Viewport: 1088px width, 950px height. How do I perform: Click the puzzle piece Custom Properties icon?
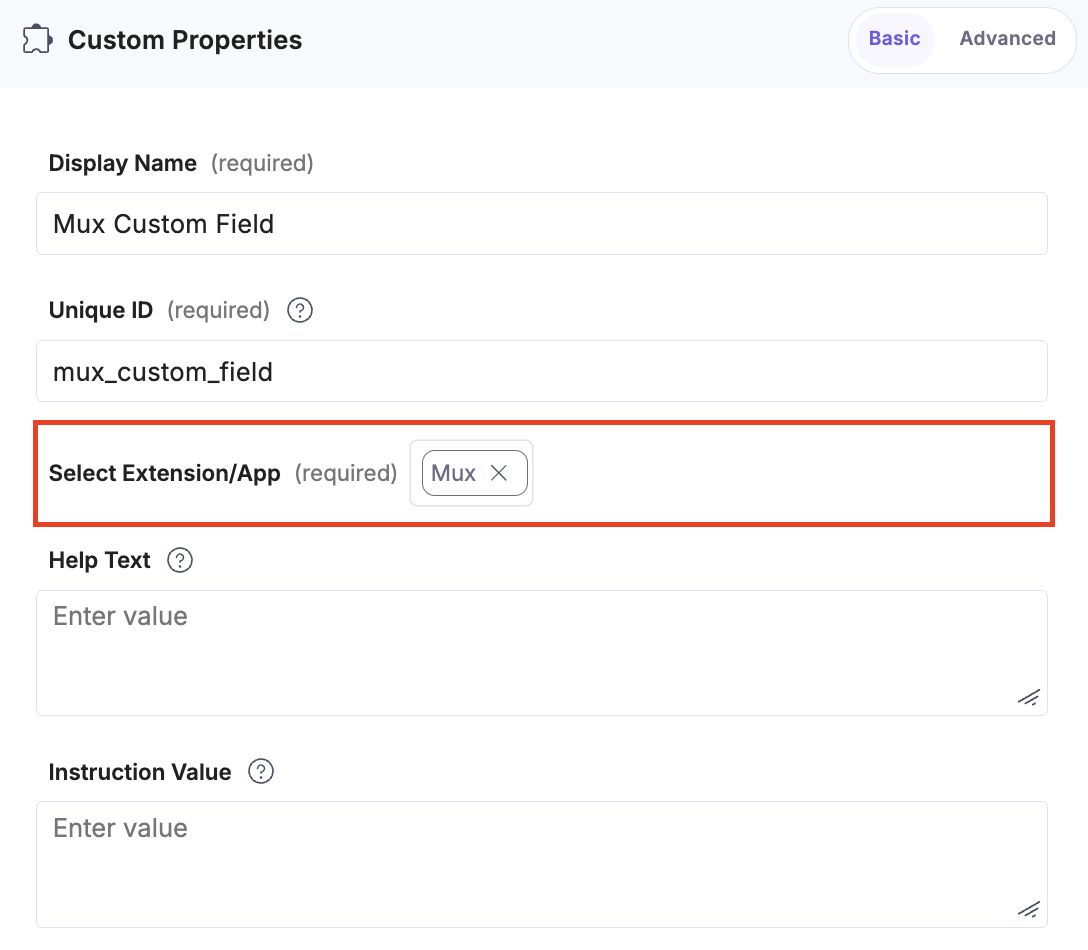35,40
